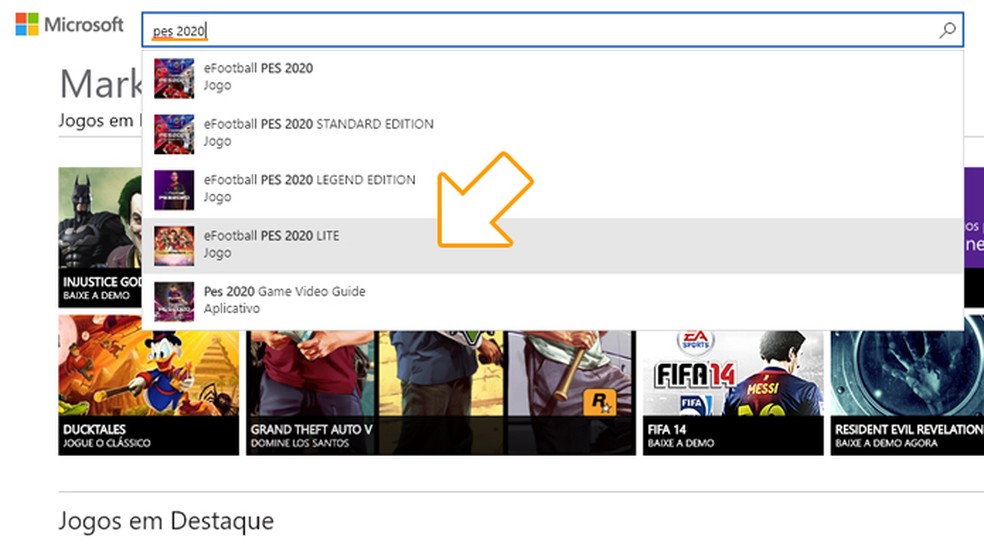Select eFootball PES 2020 LITE suggestion

[x=553, y=246]
